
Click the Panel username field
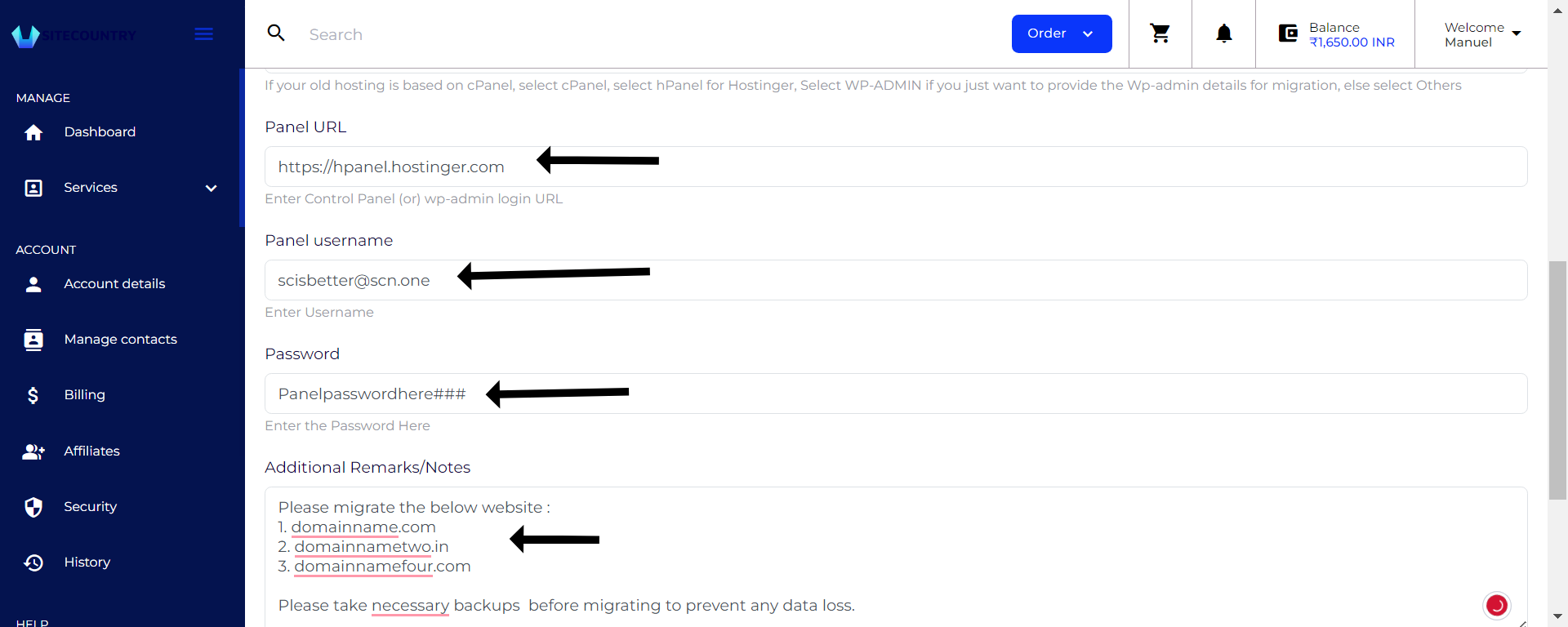896,280
